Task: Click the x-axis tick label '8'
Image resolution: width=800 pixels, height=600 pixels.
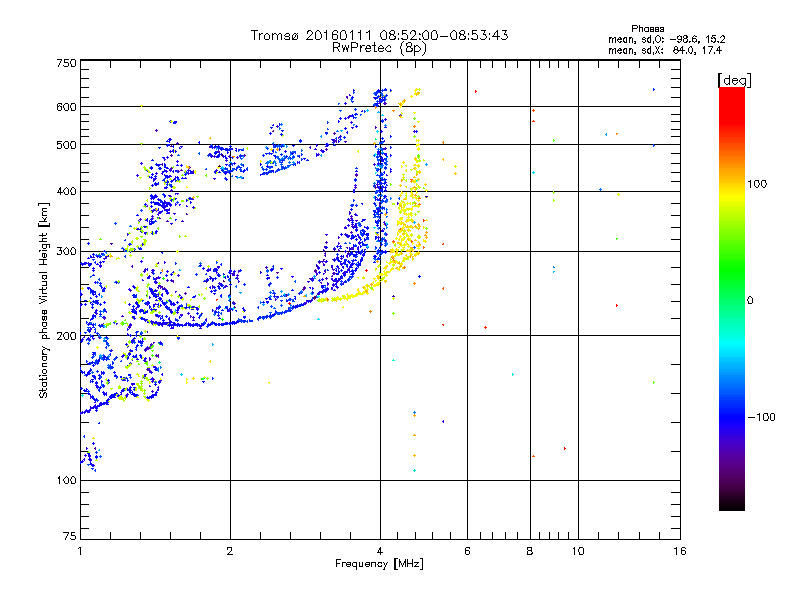Action: [530, 551]
